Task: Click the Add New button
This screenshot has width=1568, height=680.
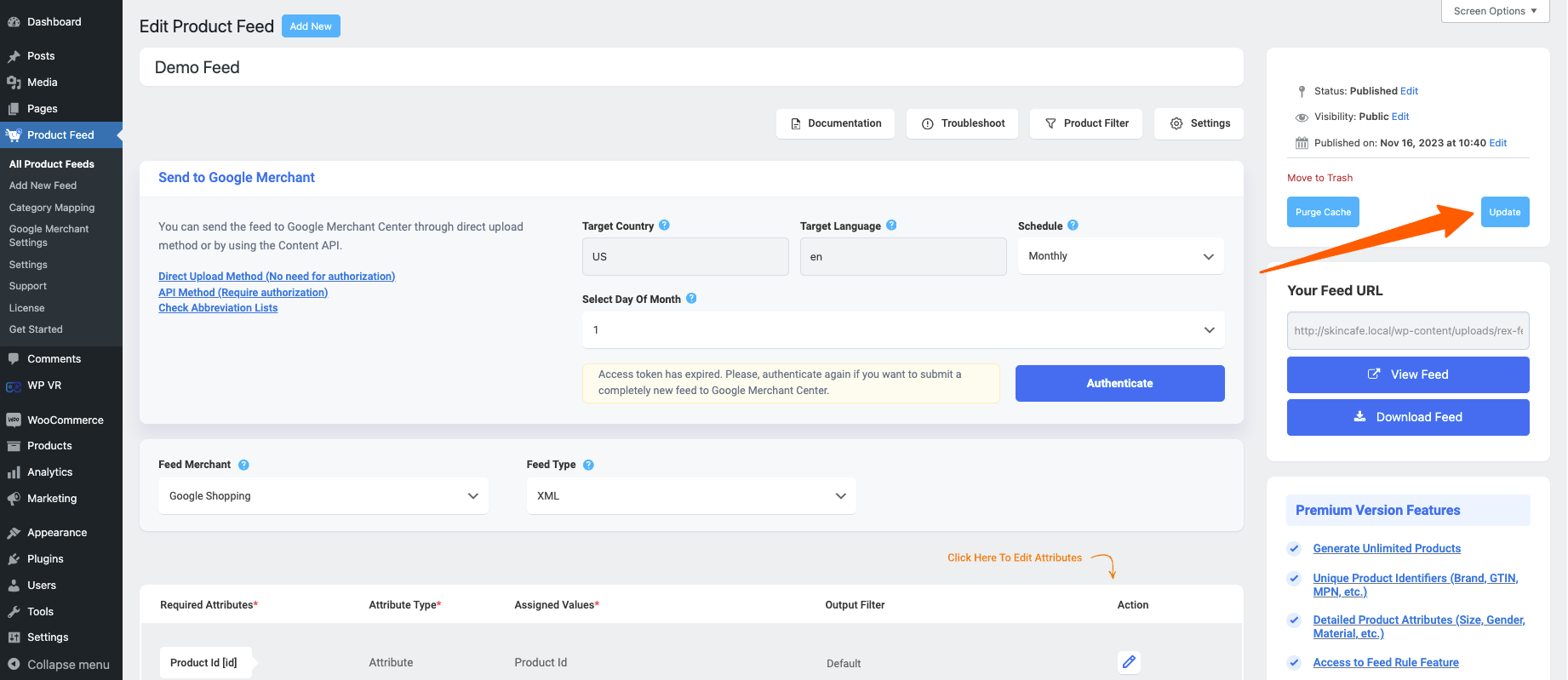Action: tap(311, 26)
